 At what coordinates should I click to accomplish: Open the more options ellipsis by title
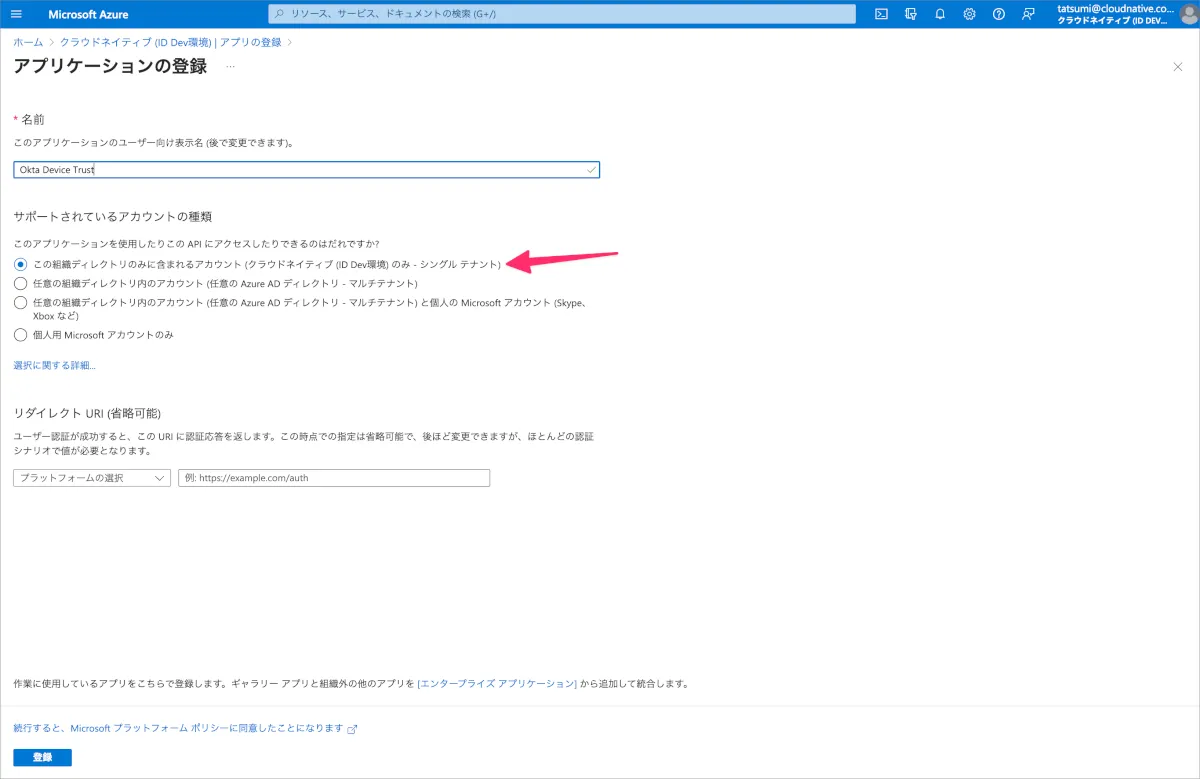click(230, 66)
